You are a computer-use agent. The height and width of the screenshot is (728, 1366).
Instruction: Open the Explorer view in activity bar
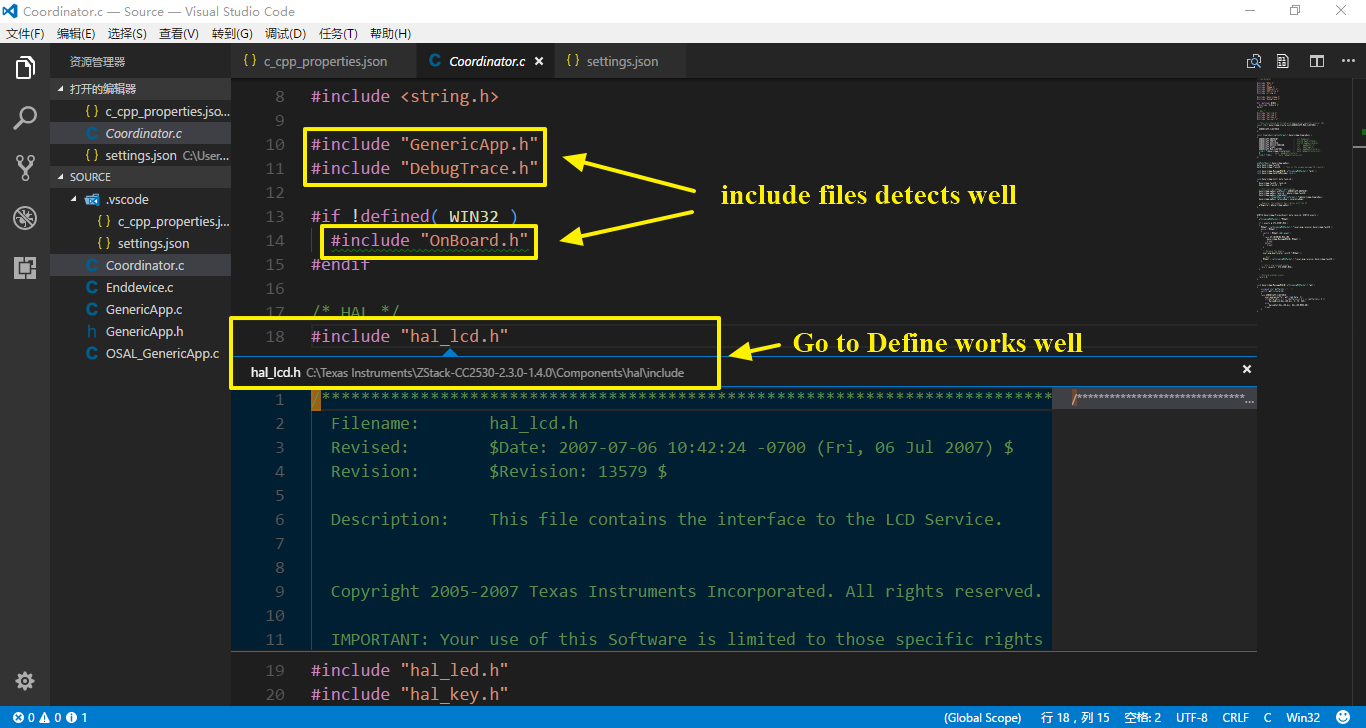click(24, 68)
